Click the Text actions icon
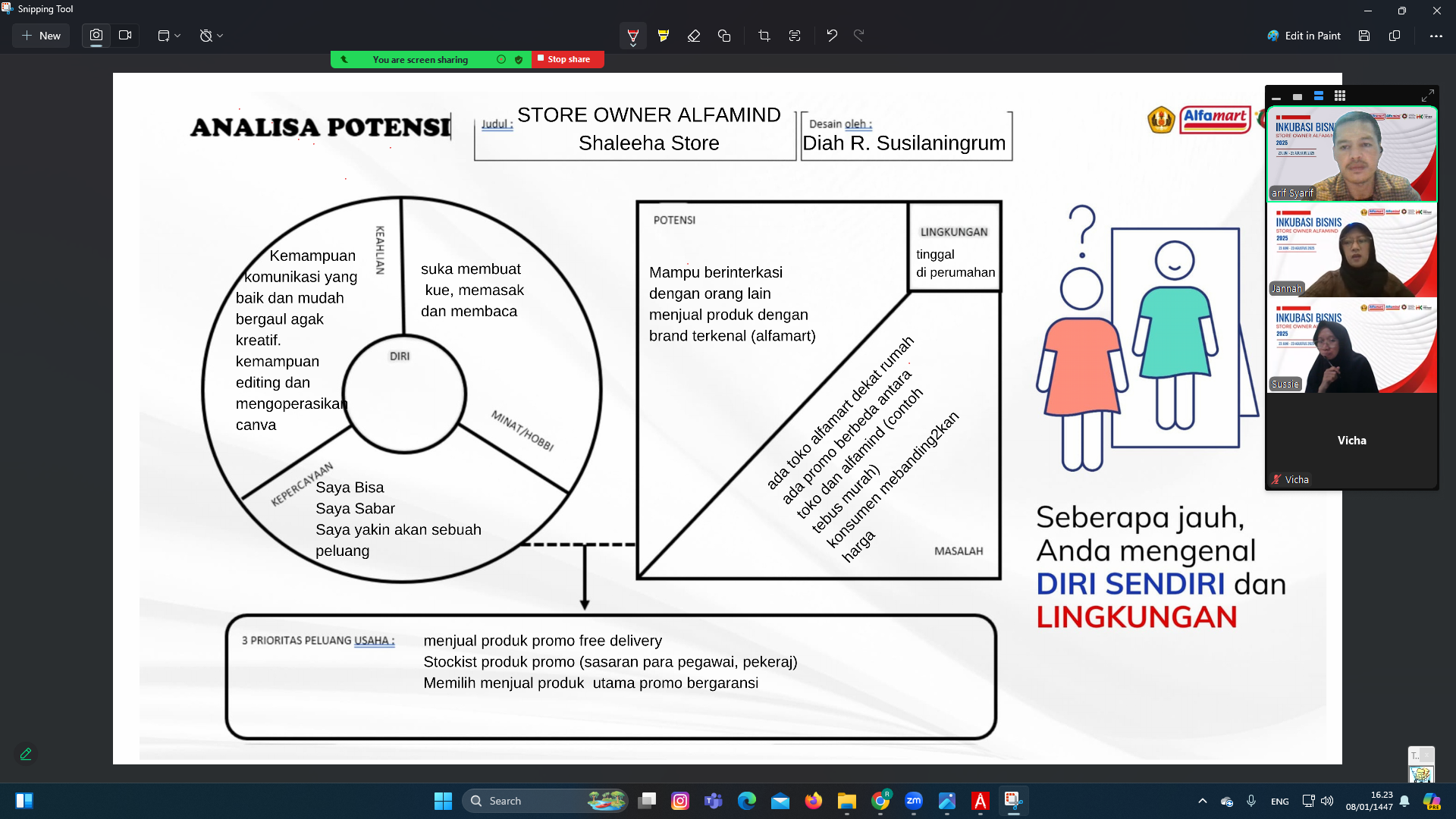This screenshot has width=1456, height=819. [795, 36]
